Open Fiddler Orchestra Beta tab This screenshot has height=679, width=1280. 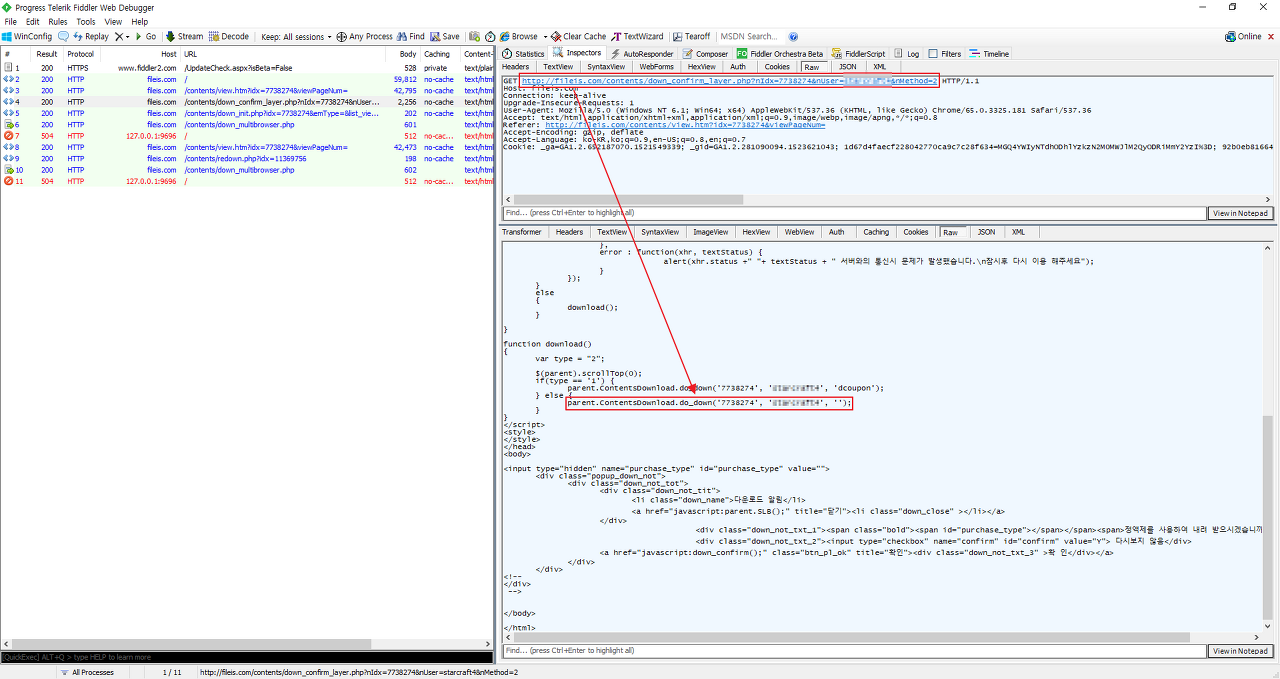tap(780, 54)
